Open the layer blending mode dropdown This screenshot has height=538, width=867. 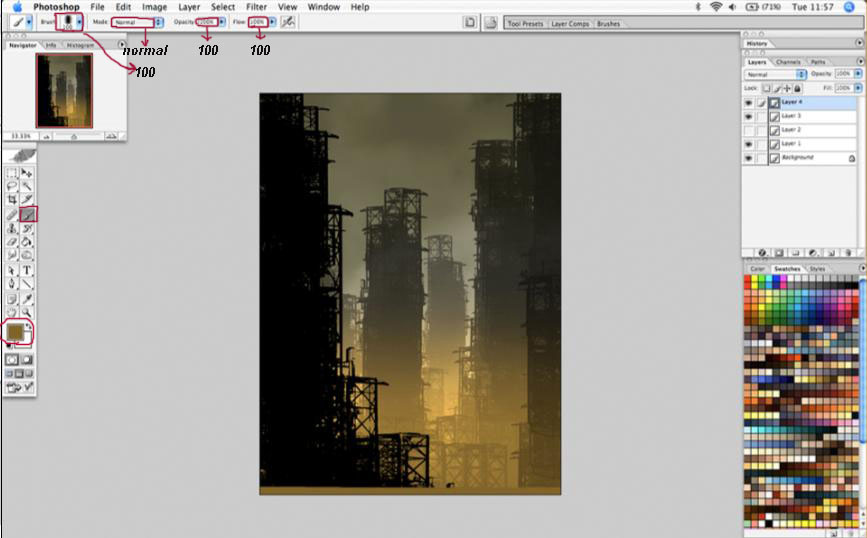775,74
